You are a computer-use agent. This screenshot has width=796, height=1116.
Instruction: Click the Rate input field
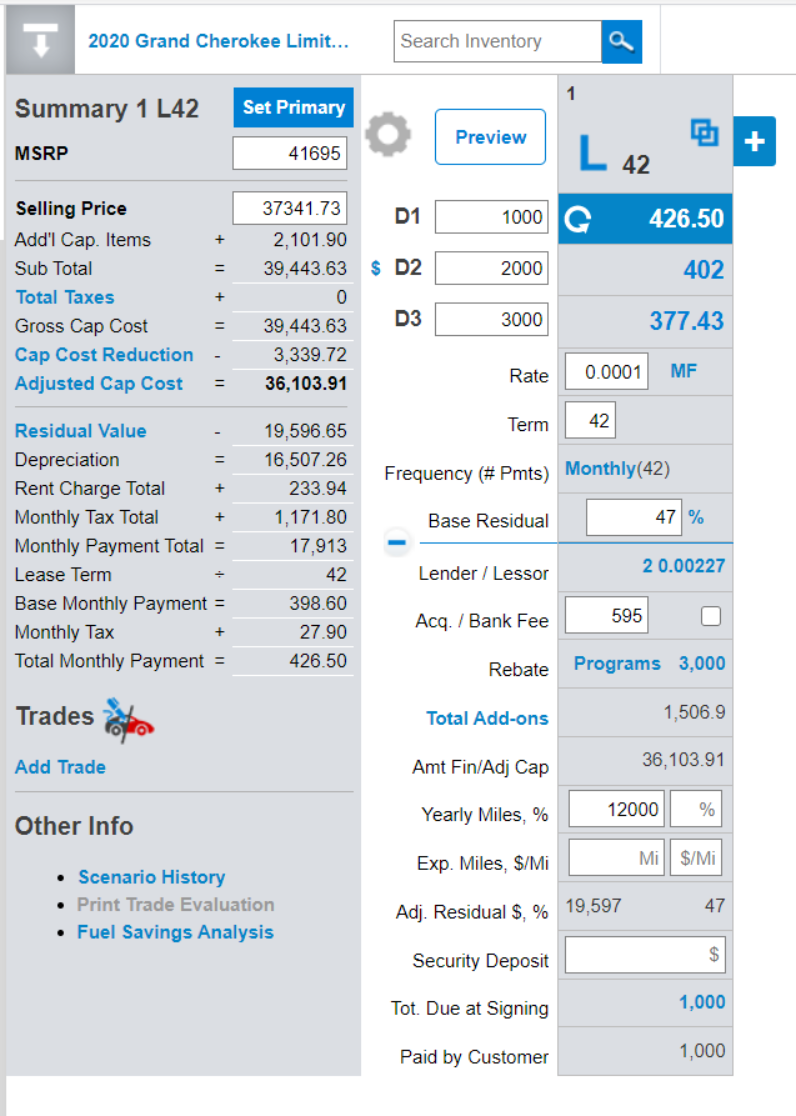[607, 372]
